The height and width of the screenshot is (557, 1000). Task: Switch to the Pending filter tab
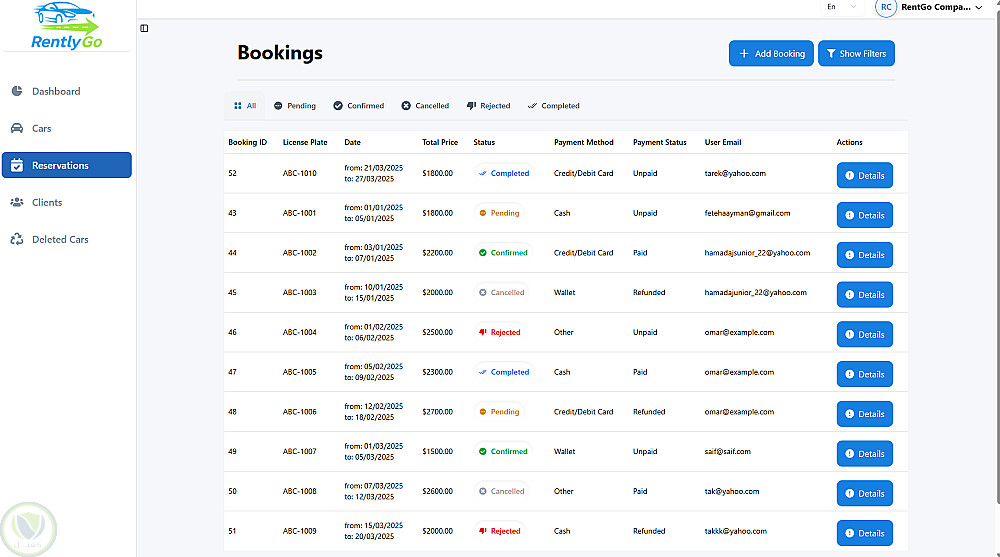click(294, 106)
